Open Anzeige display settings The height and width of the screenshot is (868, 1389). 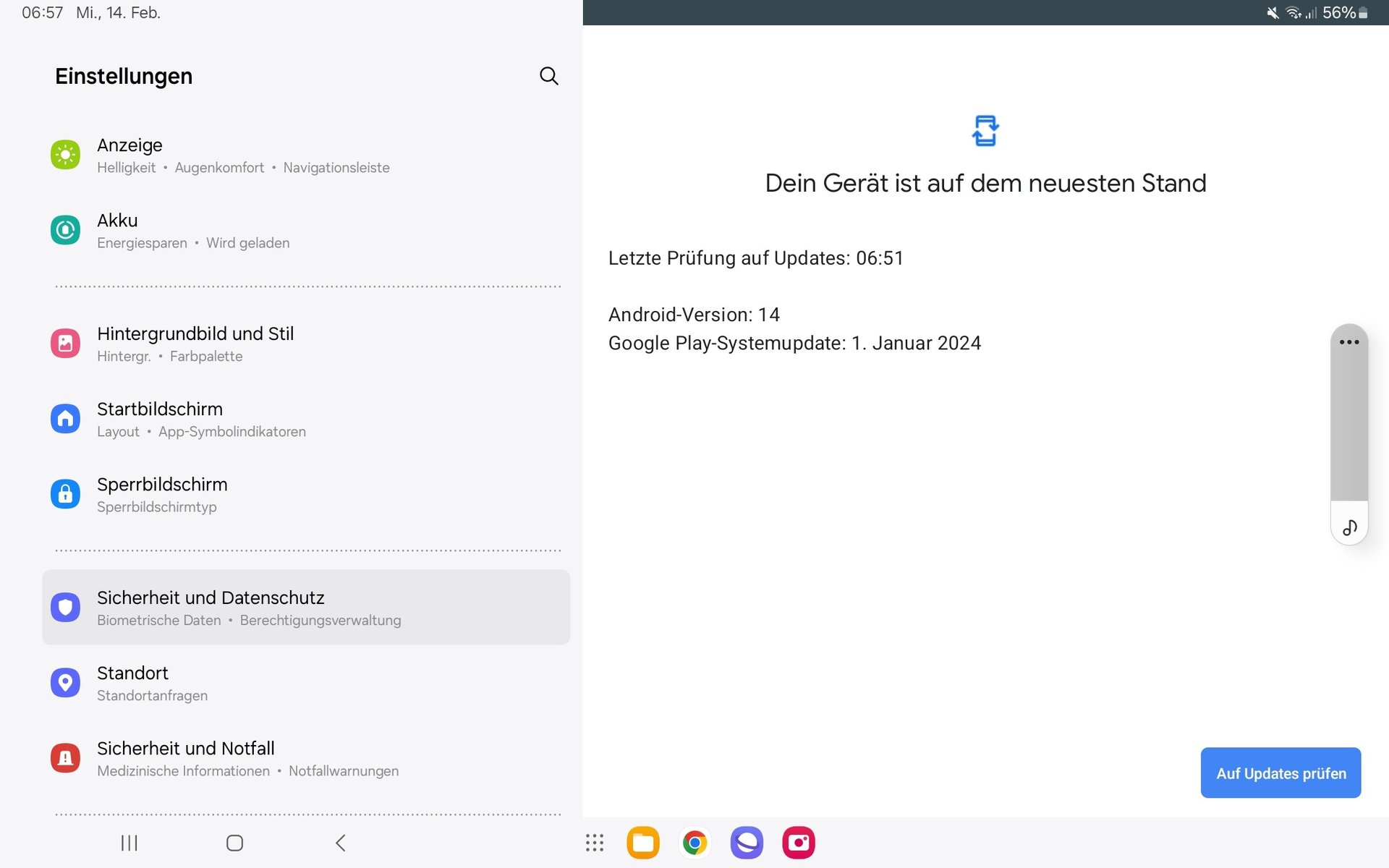click(x=242, y=156)
